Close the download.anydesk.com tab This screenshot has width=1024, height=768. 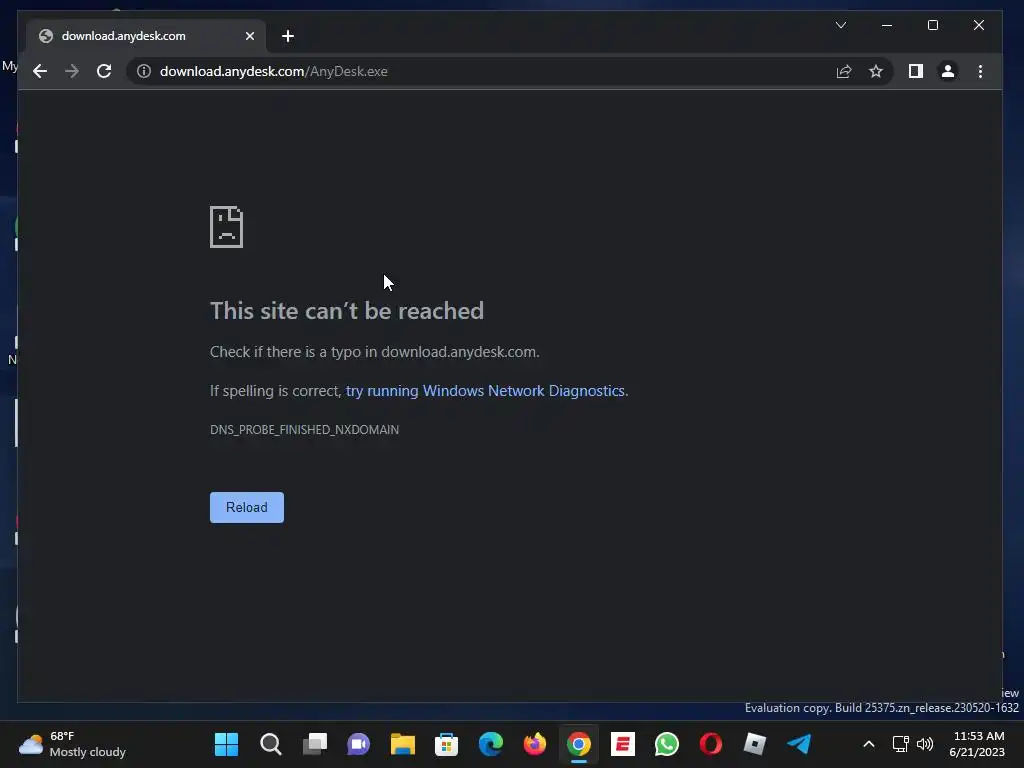[x=249, y=36]
